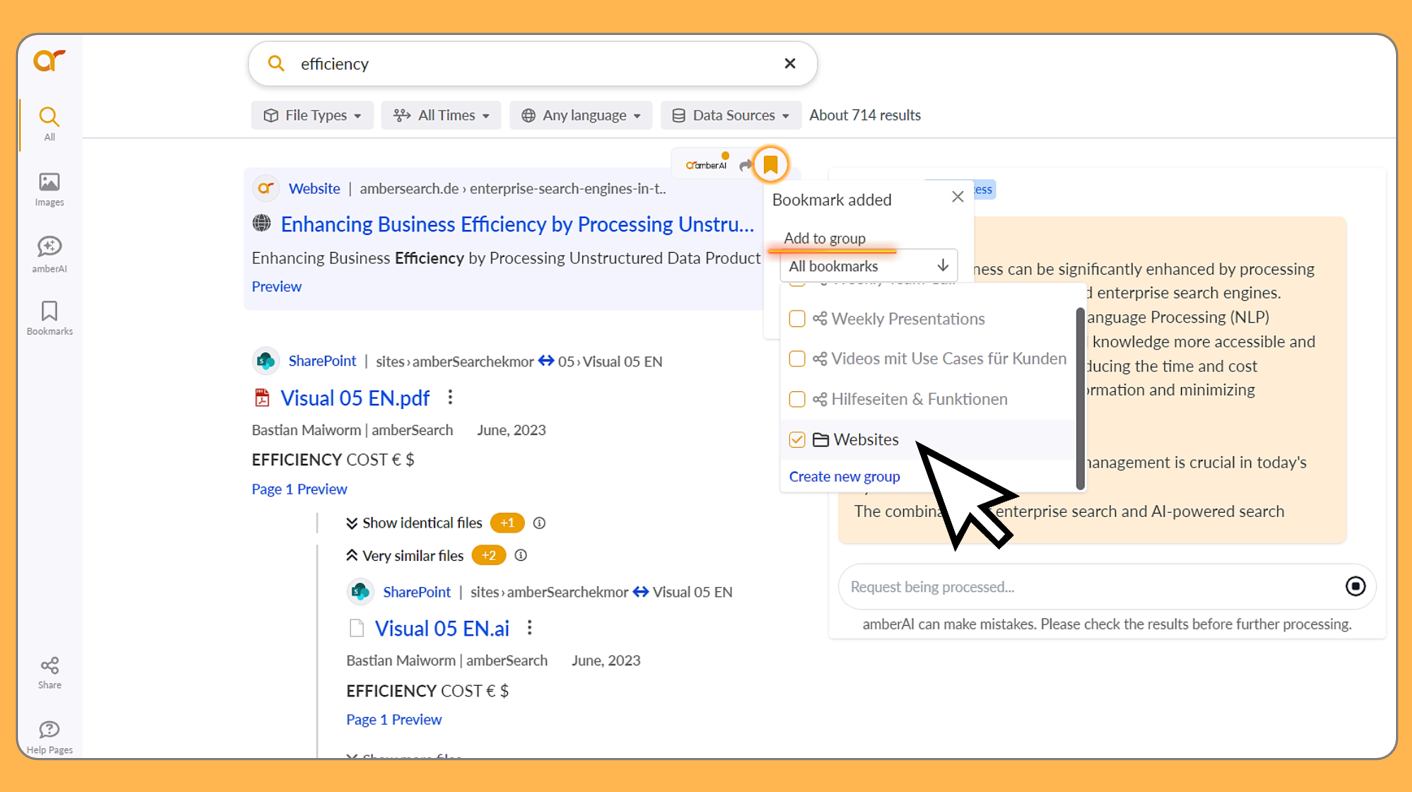Uncheck the Websites group checkbox
This screenshot has width=1412, height=792.
797,439
